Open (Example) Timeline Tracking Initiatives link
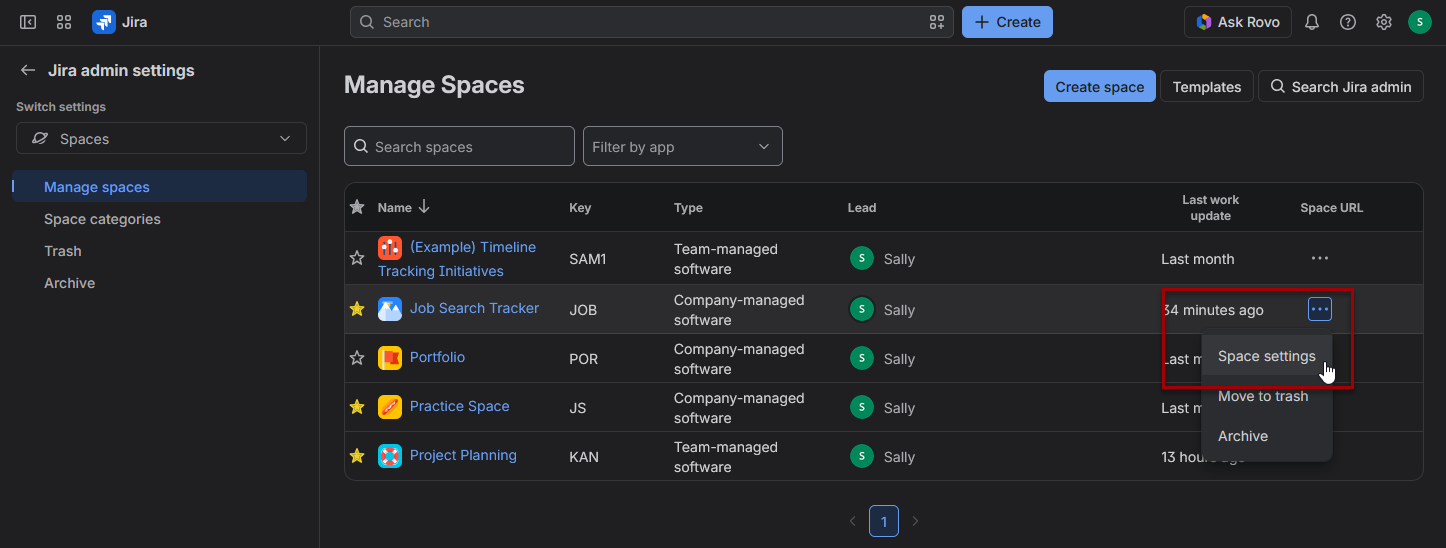The width and height of the screenshot is (1446, 548). [457, 259]
